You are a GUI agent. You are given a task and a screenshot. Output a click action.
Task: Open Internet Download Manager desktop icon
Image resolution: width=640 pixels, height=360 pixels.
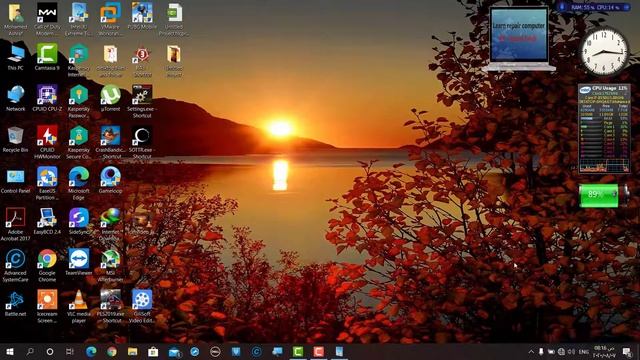point(110,224)
